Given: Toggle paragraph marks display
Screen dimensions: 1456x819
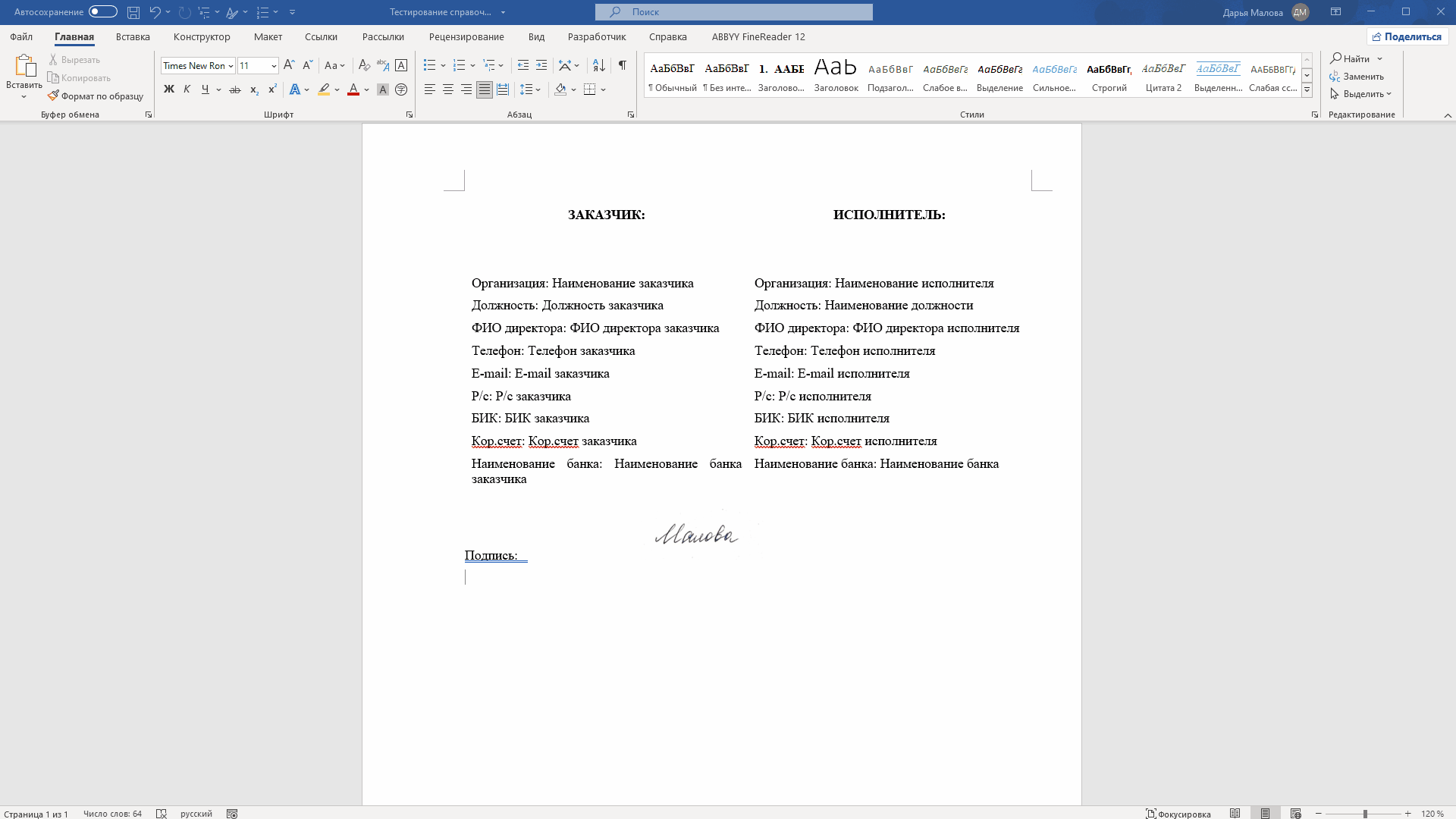Looking at the screenshot, I should [x=623, y=65].
